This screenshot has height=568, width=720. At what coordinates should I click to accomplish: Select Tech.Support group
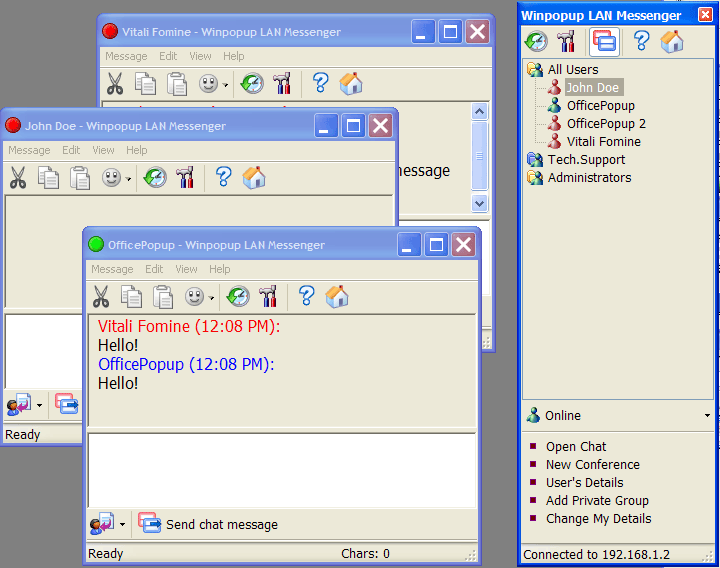(586, 159)
